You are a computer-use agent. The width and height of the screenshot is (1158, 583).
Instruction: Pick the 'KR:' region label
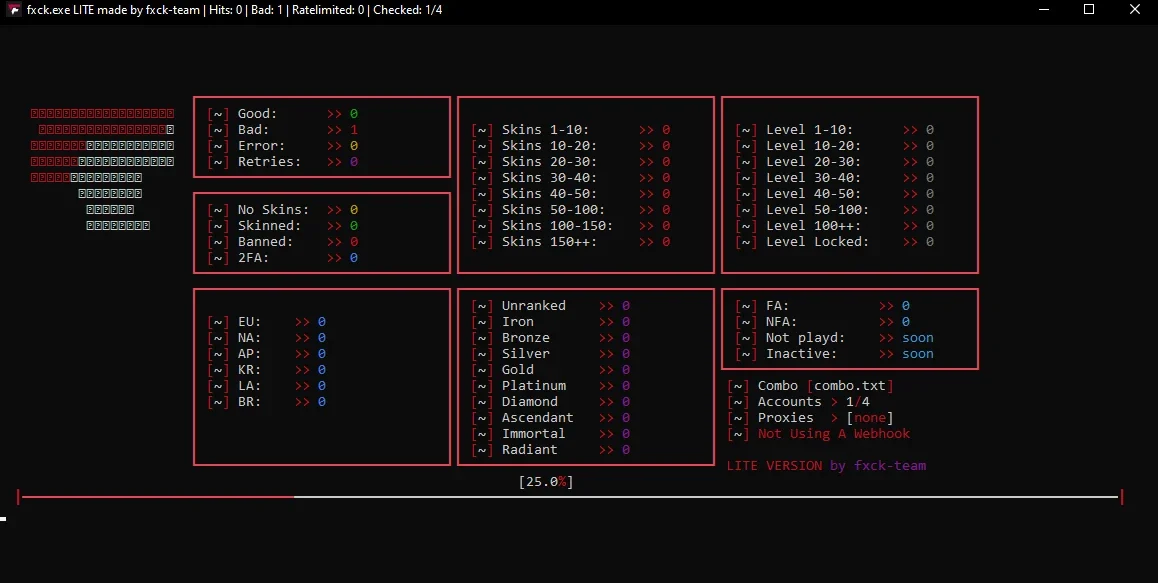[250, 369]
